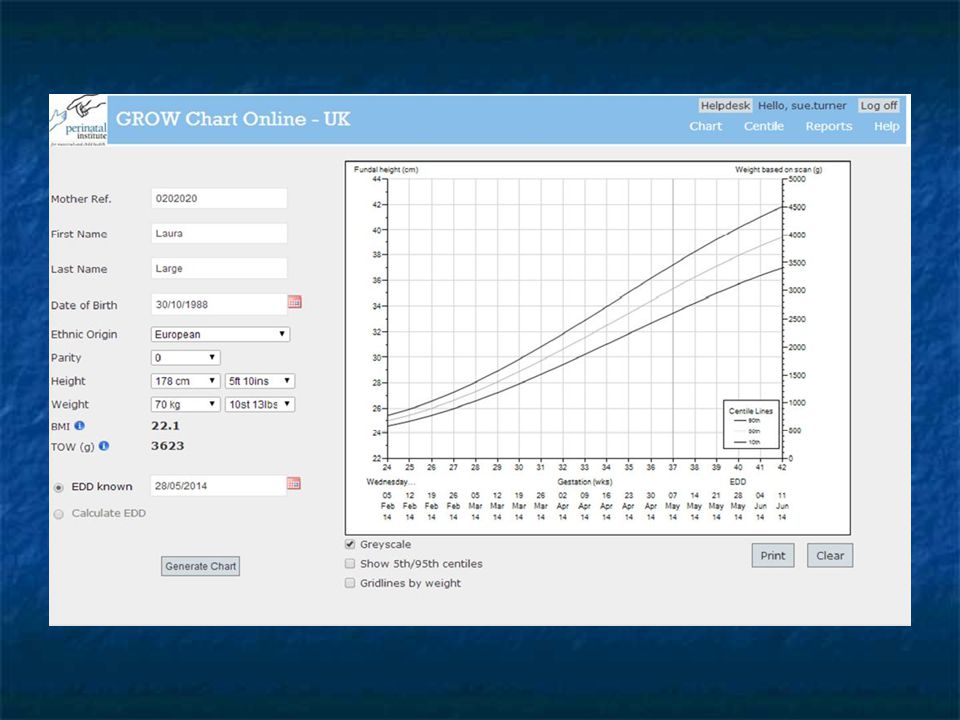This screenshot has width=960, height=720.
Task: Click the EDD label under the chart
Action: (x=738, y=482)
